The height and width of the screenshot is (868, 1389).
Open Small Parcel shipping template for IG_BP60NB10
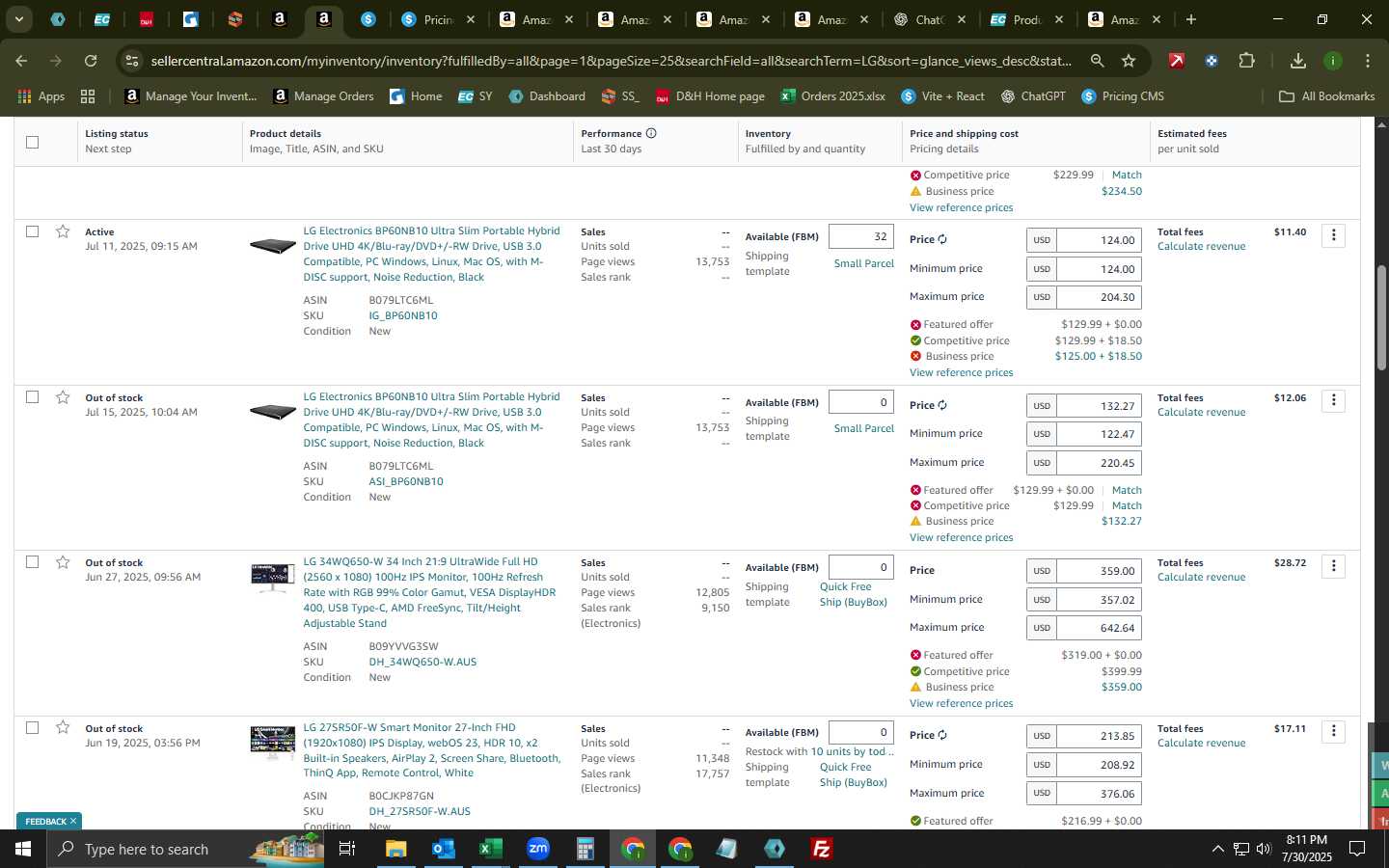coord(863,263)
